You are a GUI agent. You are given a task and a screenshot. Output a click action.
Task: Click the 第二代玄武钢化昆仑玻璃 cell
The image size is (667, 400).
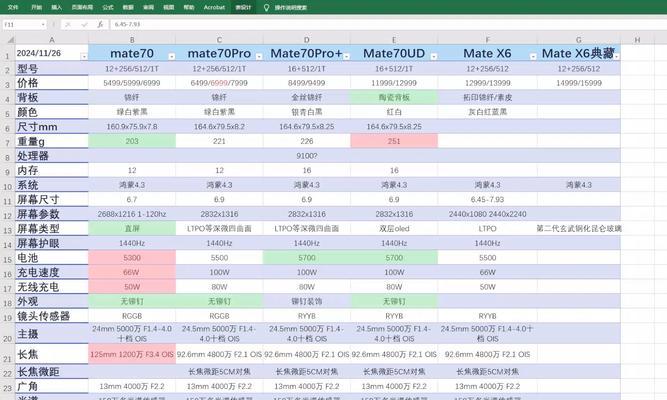579,229
